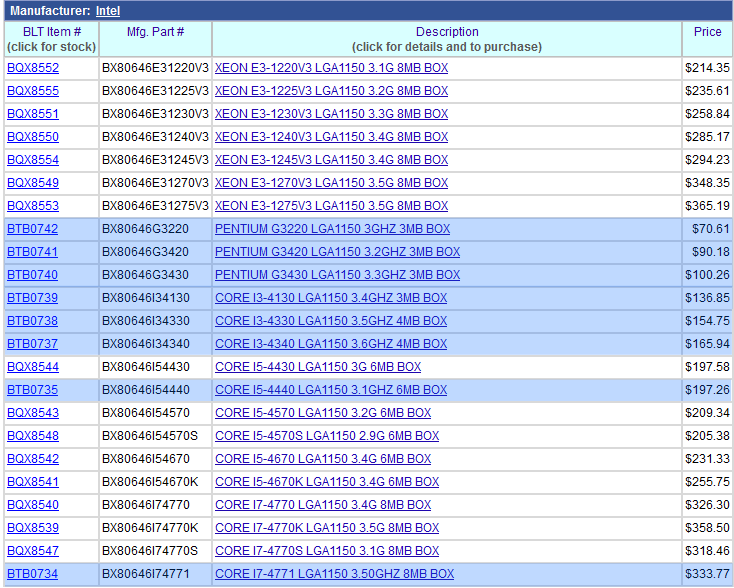734x588 pixels.
Task: Purchase CORE I7-4770S 3.1G 8MB BOX
Action: pyautogui.click(x=327, y=551)
